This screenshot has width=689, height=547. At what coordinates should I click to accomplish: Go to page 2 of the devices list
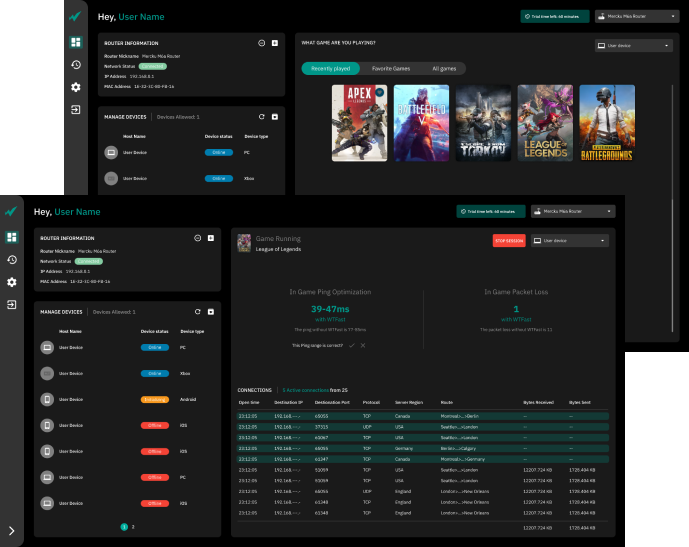133,526
